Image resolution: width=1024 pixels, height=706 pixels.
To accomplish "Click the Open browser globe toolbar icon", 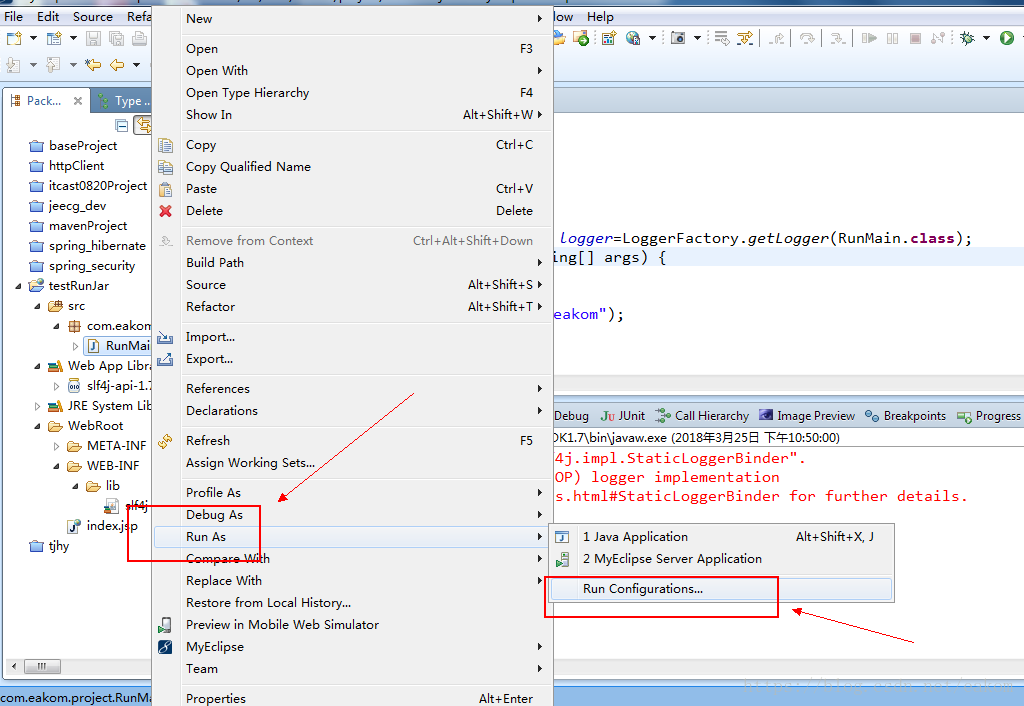I will 632,38.
